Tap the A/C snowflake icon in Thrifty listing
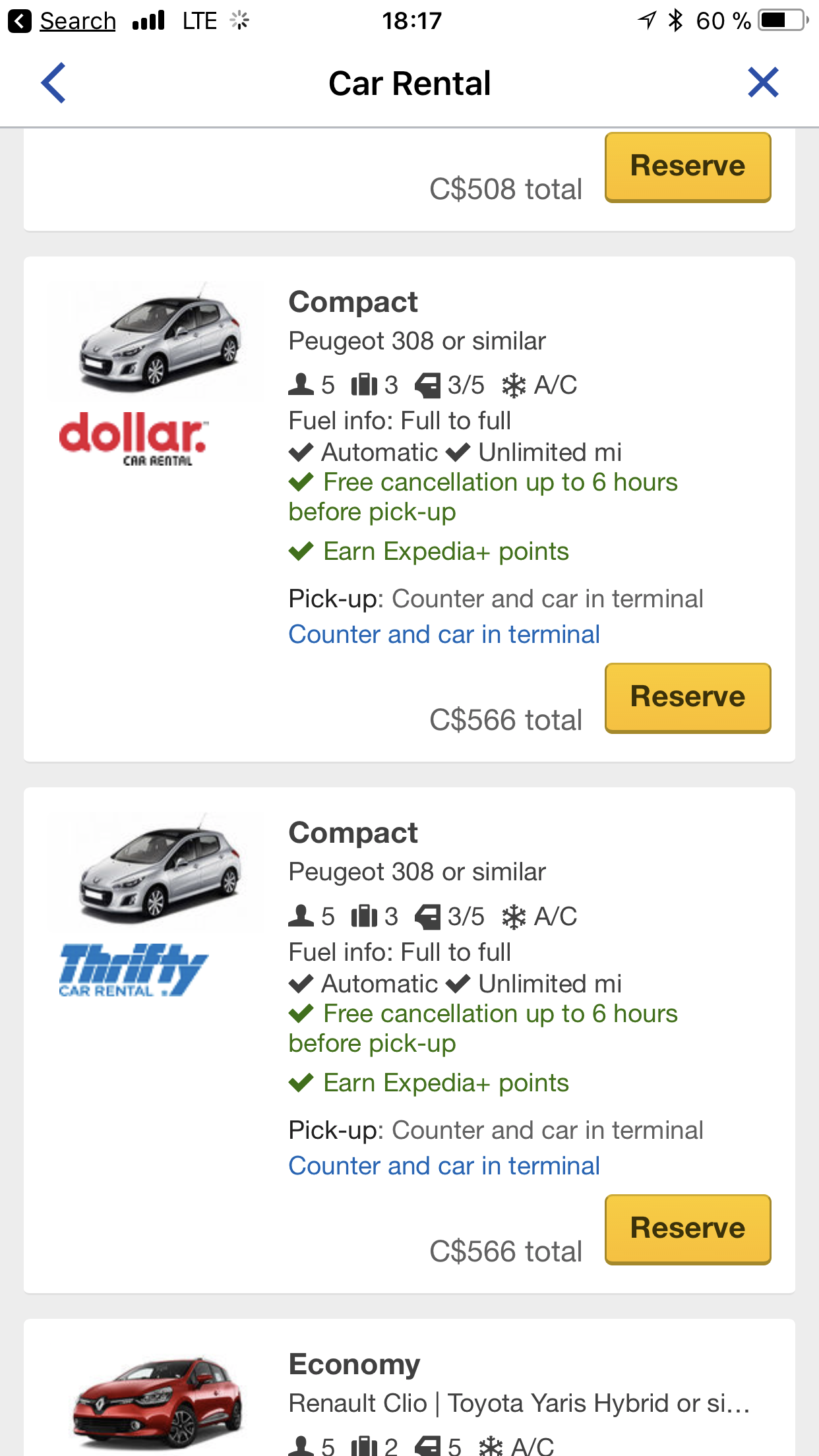 point(514,917)
